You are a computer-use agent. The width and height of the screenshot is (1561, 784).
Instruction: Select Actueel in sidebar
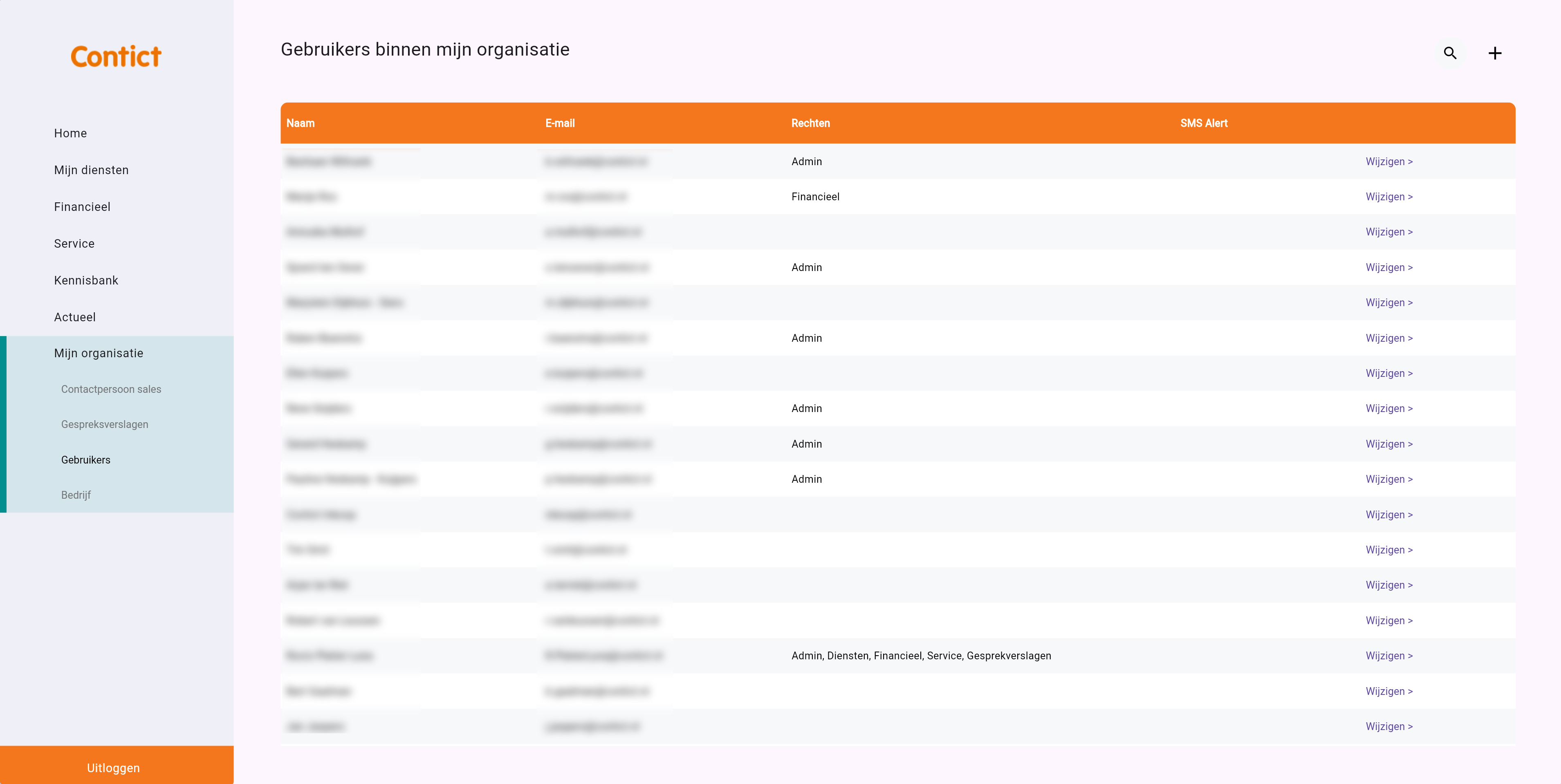pos(74,318)
